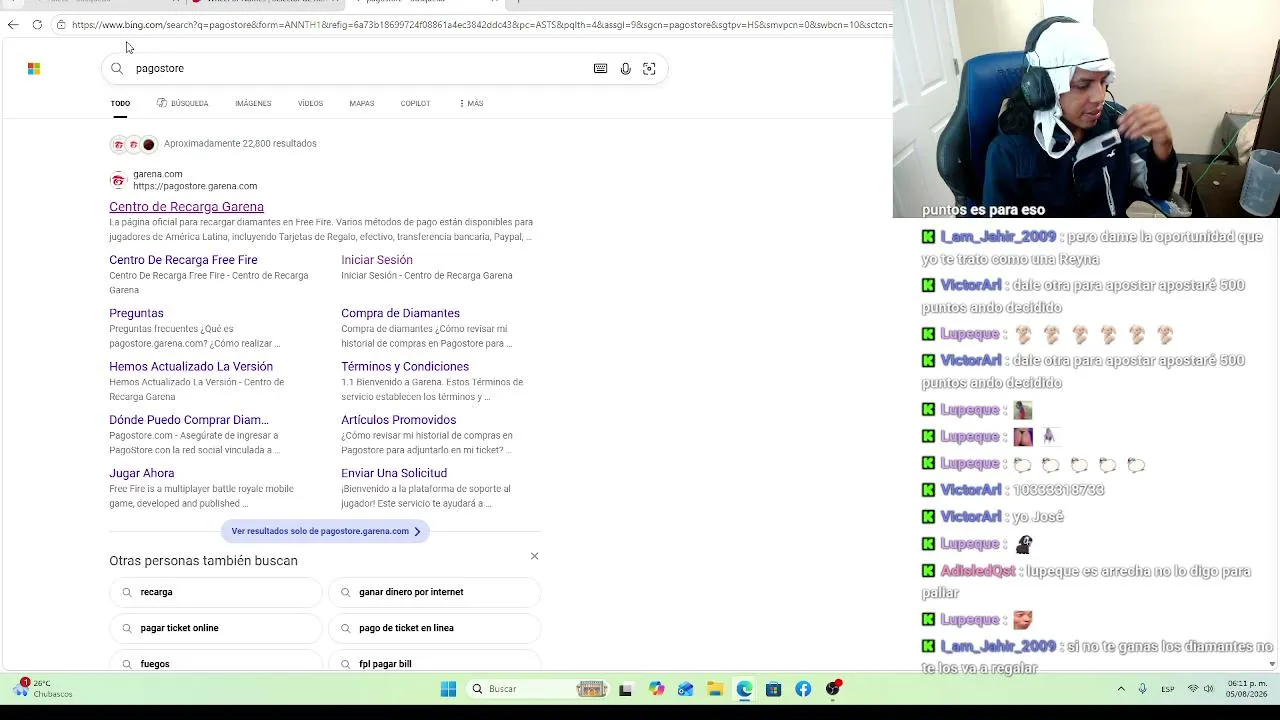
Task: Open 'Centro de Recarga Garena' result
Action: point(186,207)
